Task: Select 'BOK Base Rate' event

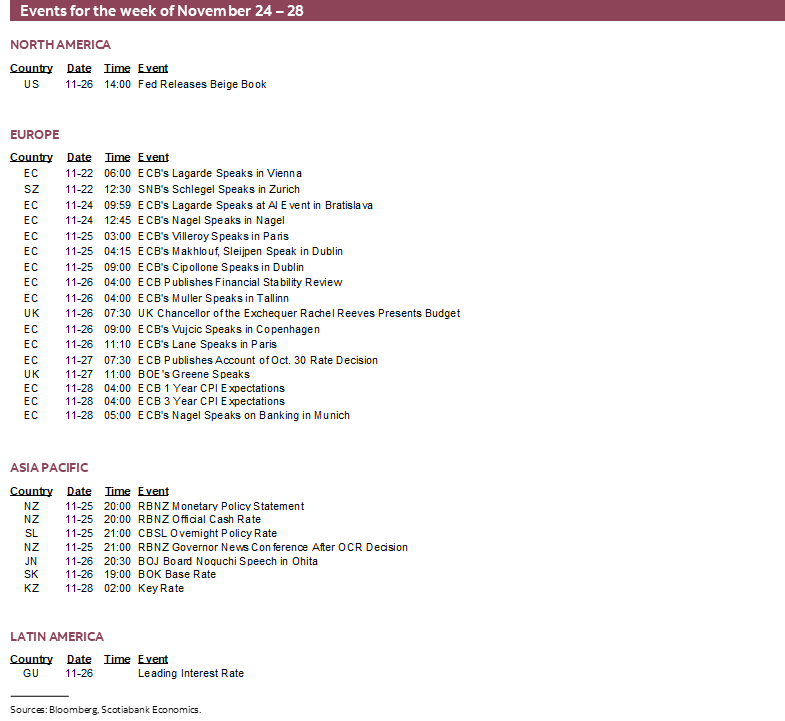Action: click(x=177, y=575)
